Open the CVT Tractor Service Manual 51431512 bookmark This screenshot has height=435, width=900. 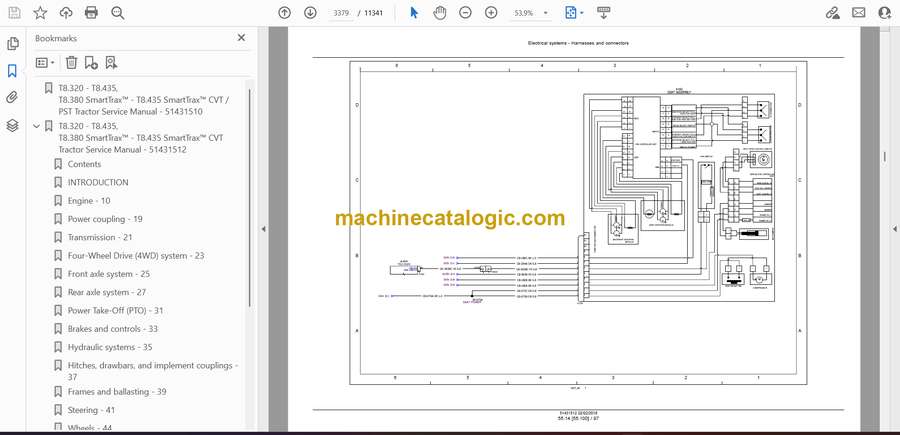click(x=141, y=138)
